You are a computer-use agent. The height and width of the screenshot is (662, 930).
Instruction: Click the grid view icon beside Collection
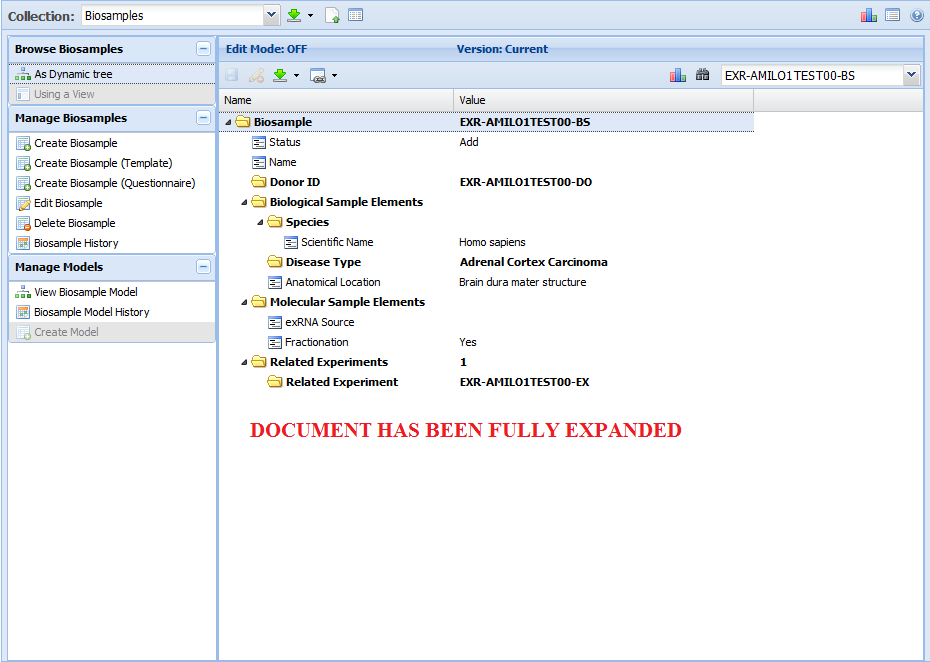click(x=355, y=15)
